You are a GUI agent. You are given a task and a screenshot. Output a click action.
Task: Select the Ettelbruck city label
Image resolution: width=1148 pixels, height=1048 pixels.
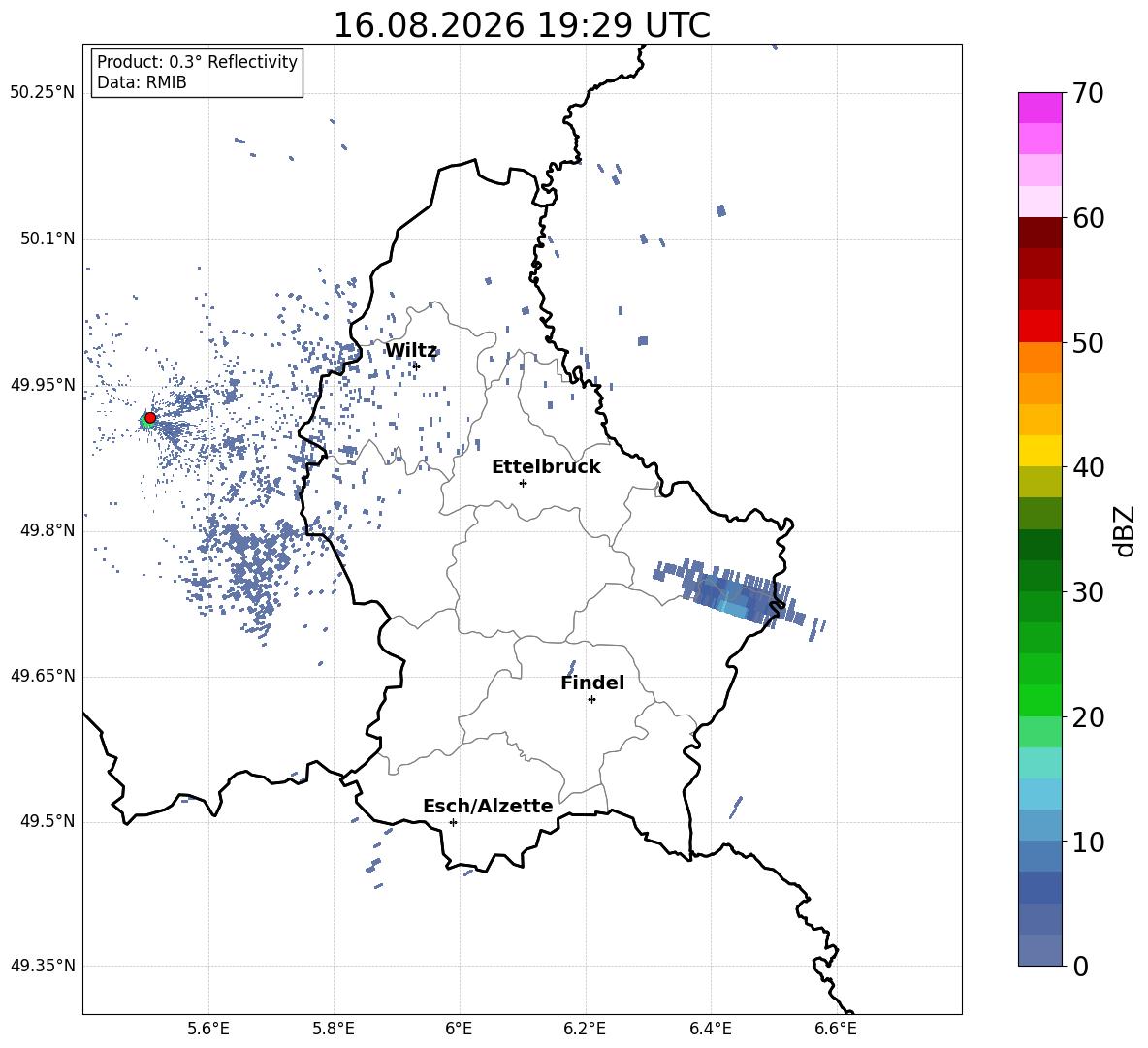click(546, 467)
